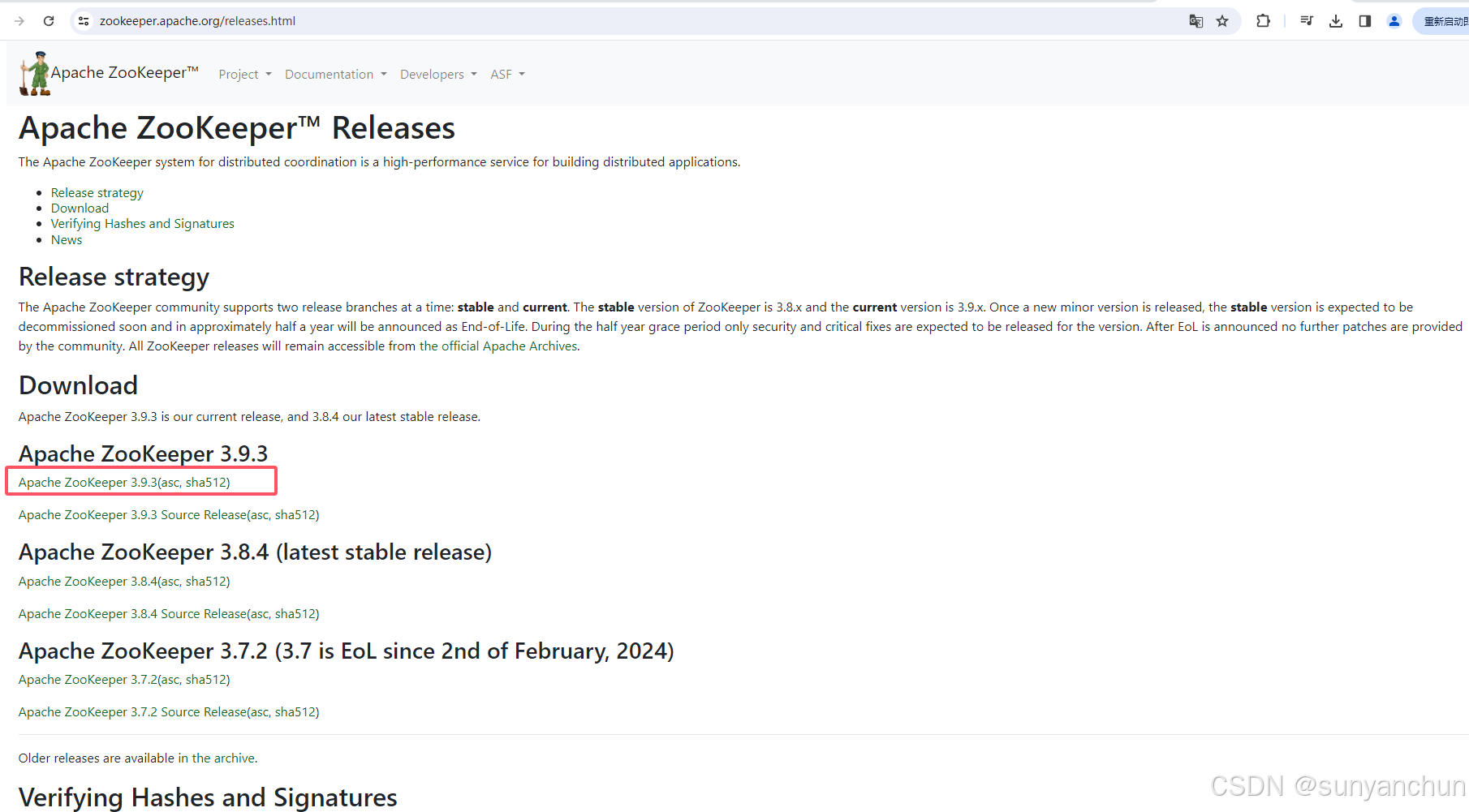
Task: Click the browser forward arrow
Action: (19, 21)
